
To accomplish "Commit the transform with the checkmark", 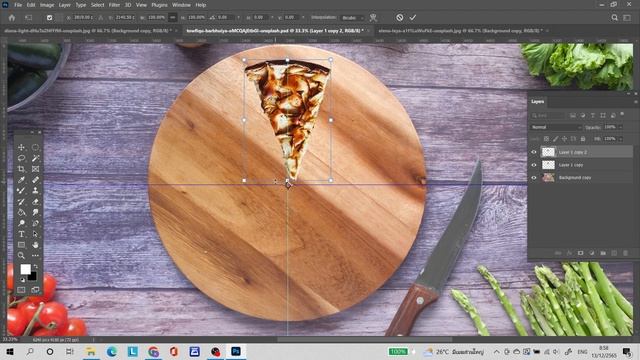I will 413,18.
